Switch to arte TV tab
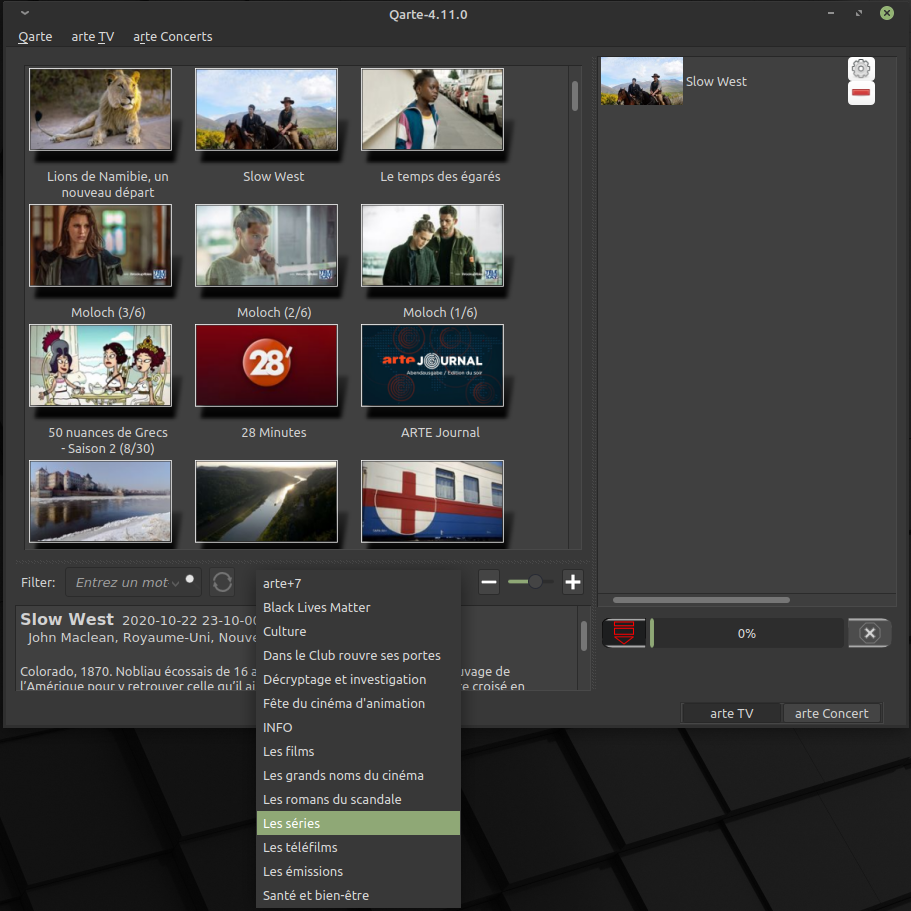This screenshot has height=911, width=911. point(731,713)
